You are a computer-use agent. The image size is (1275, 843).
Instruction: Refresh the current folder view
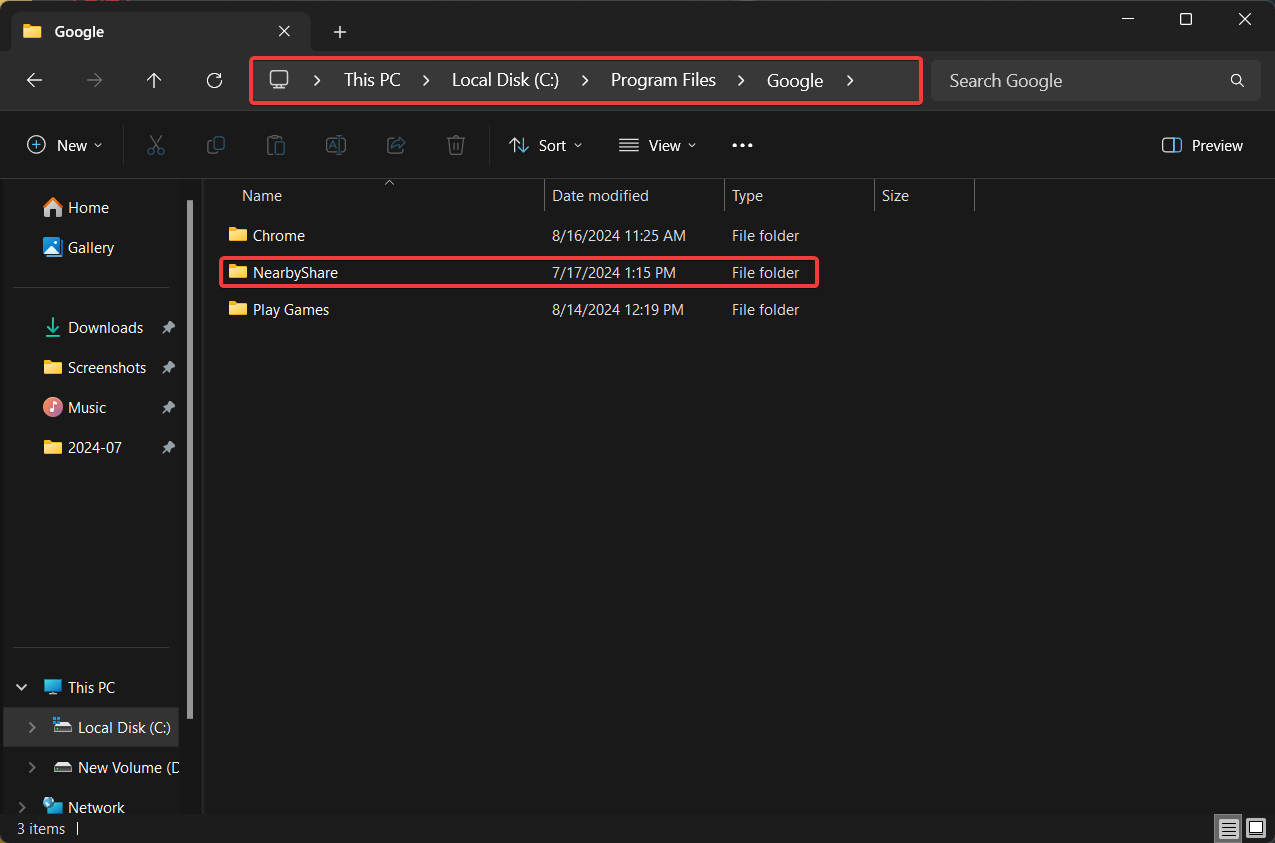pyautogui.click(x=214, y=81)
